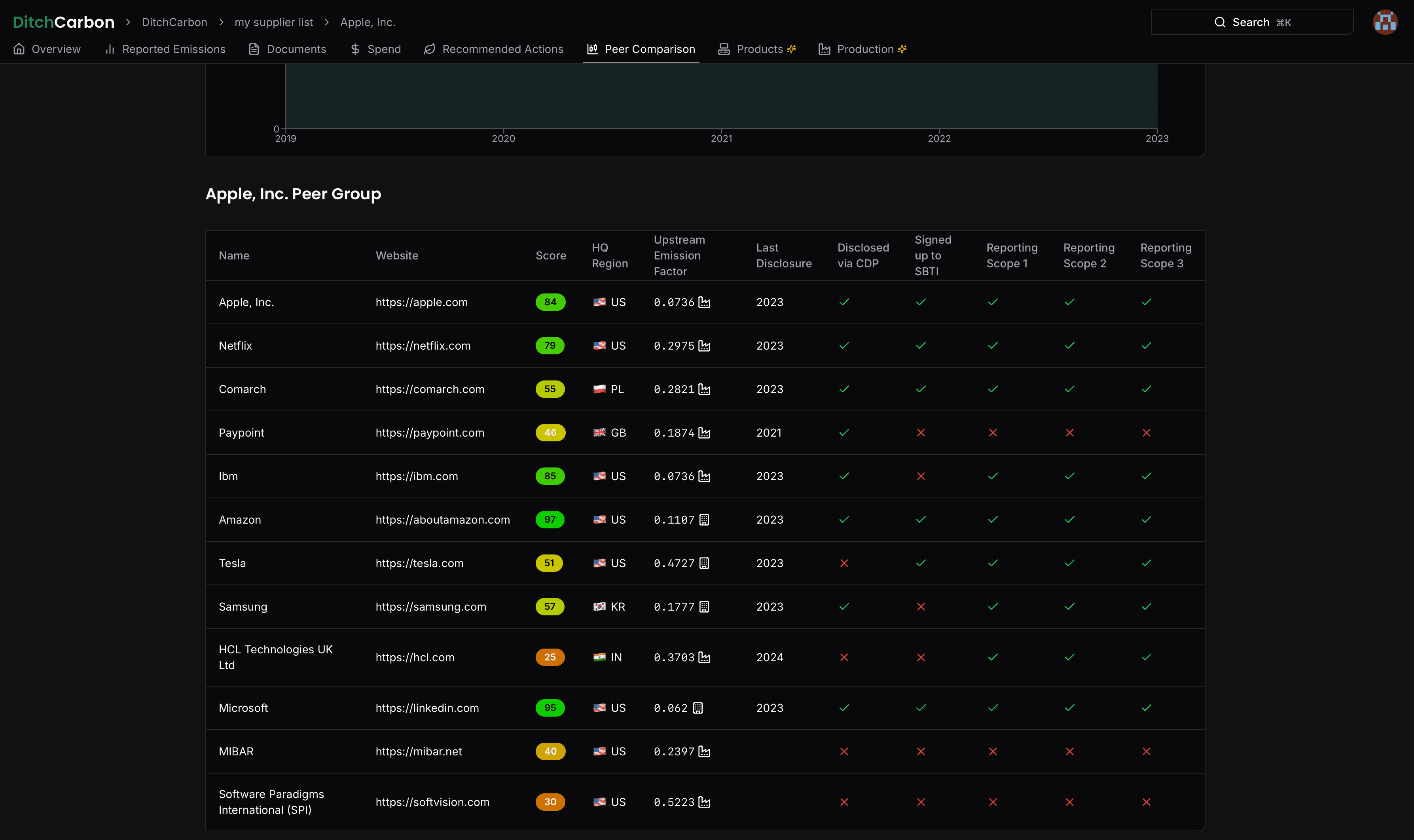Switch to the Spend tab
The height and width of the screenshot is (840, 1414).
click(x=375, y=49)
